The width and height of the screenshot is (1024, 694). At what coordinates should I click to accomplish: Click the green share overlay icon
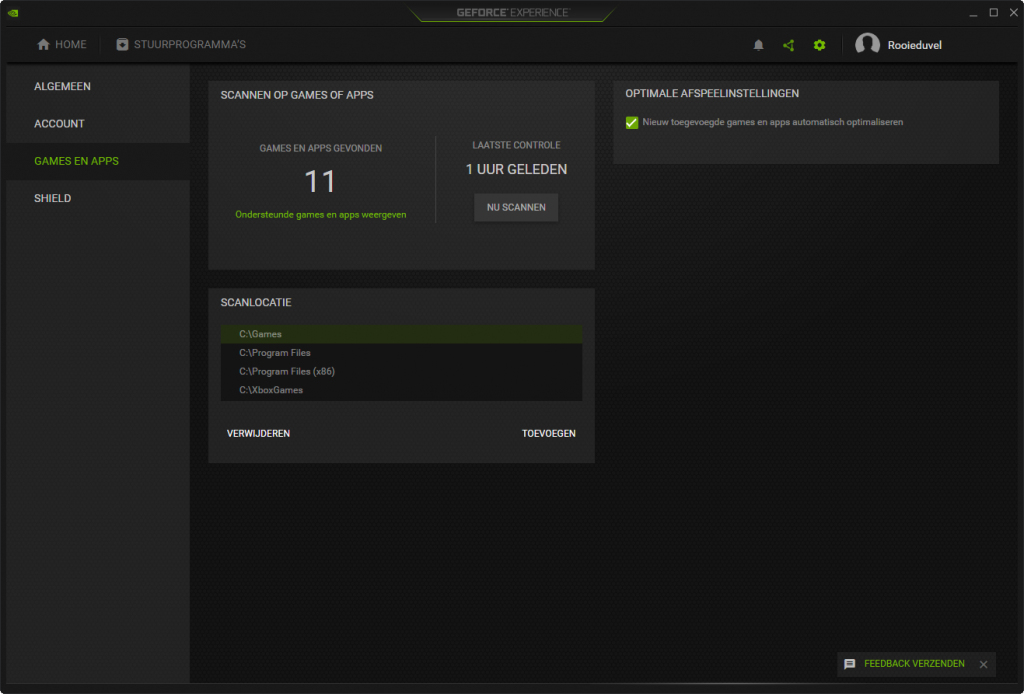[788, 45]
